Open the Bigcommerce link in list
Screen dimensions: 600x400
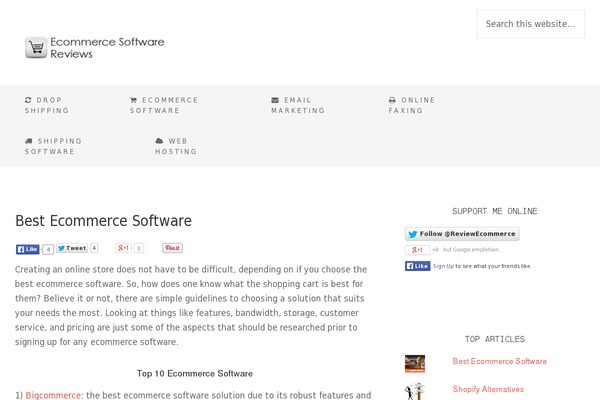click(x=53, y=395)
